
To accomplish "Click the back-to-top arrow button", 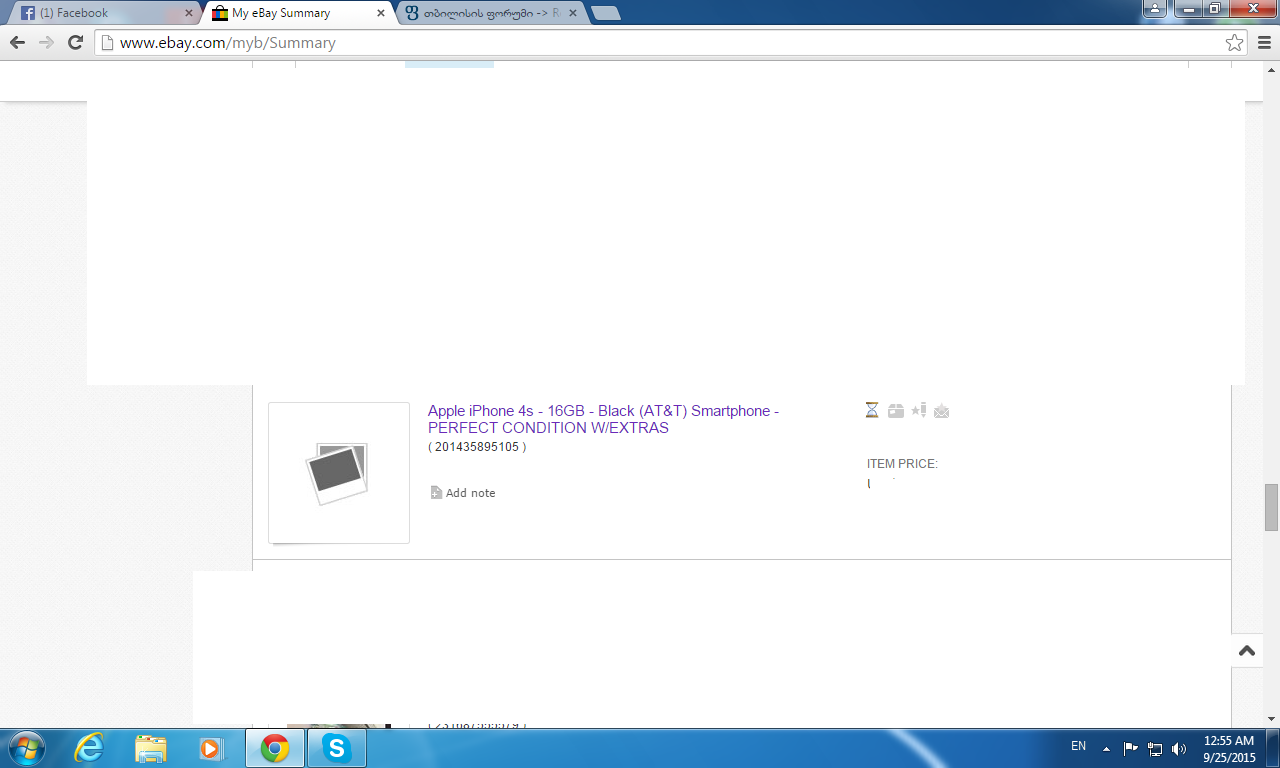I will 1247,651.
